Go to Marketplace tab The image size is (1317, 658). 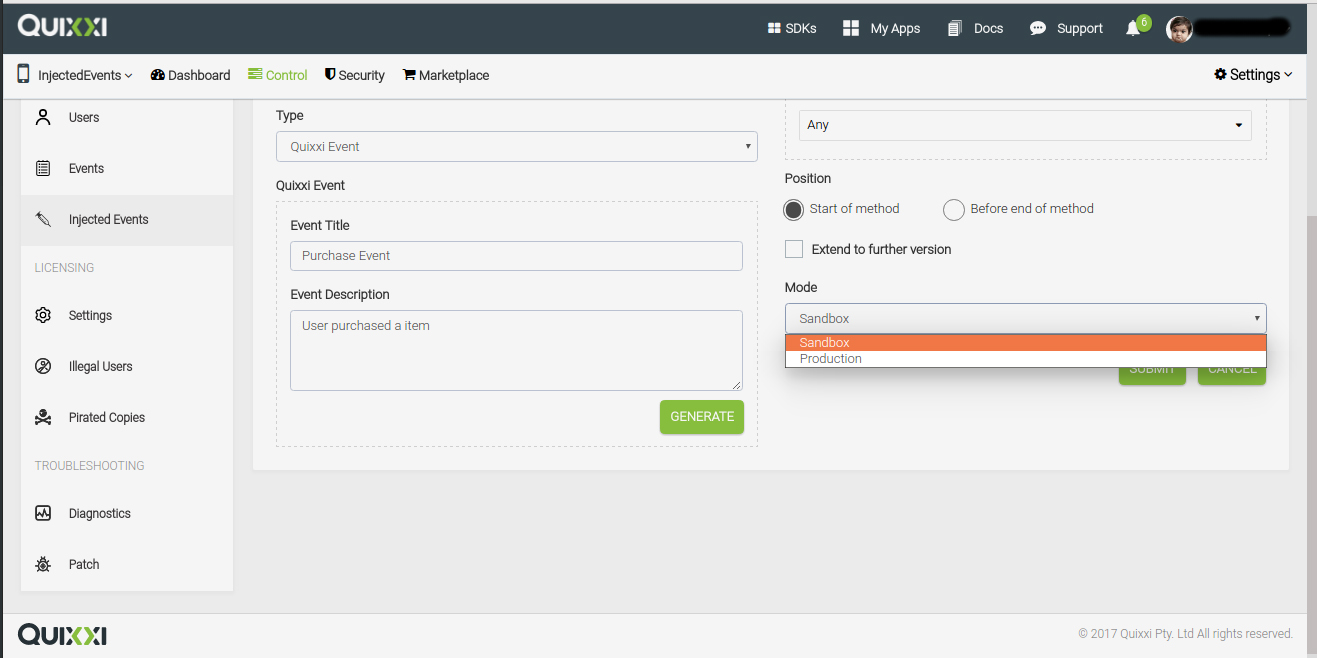[x=446, y=75]
